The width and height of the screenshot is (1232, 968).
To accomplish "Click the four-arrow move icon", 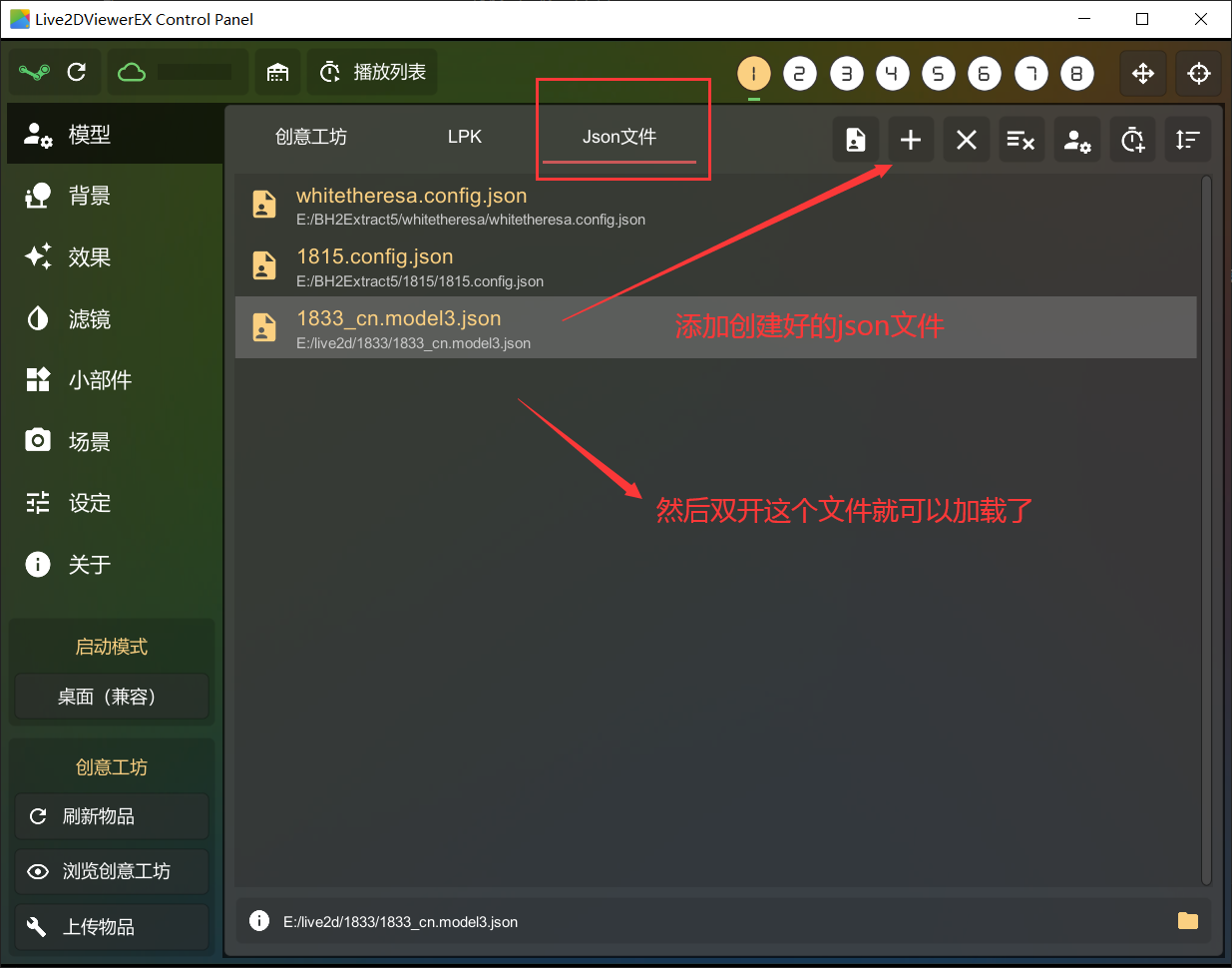I will [1143, 73].
